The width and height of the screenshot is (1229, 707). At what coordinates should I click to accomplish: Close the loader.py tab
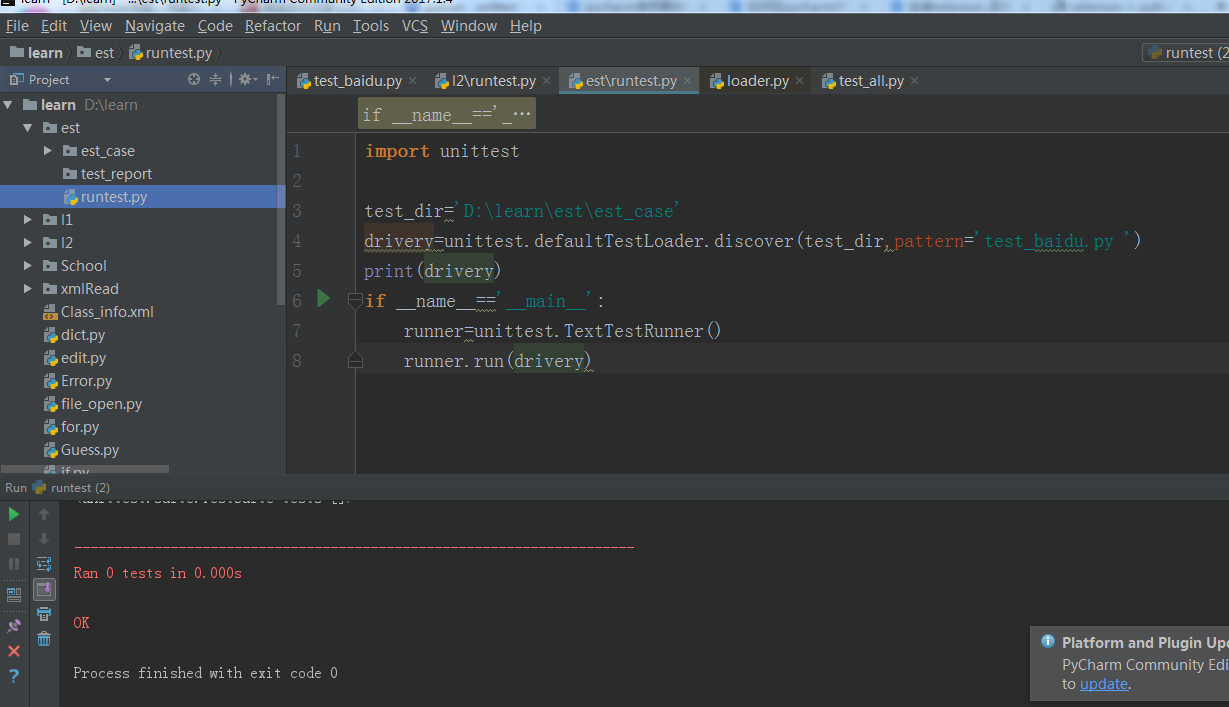(799, 81)
